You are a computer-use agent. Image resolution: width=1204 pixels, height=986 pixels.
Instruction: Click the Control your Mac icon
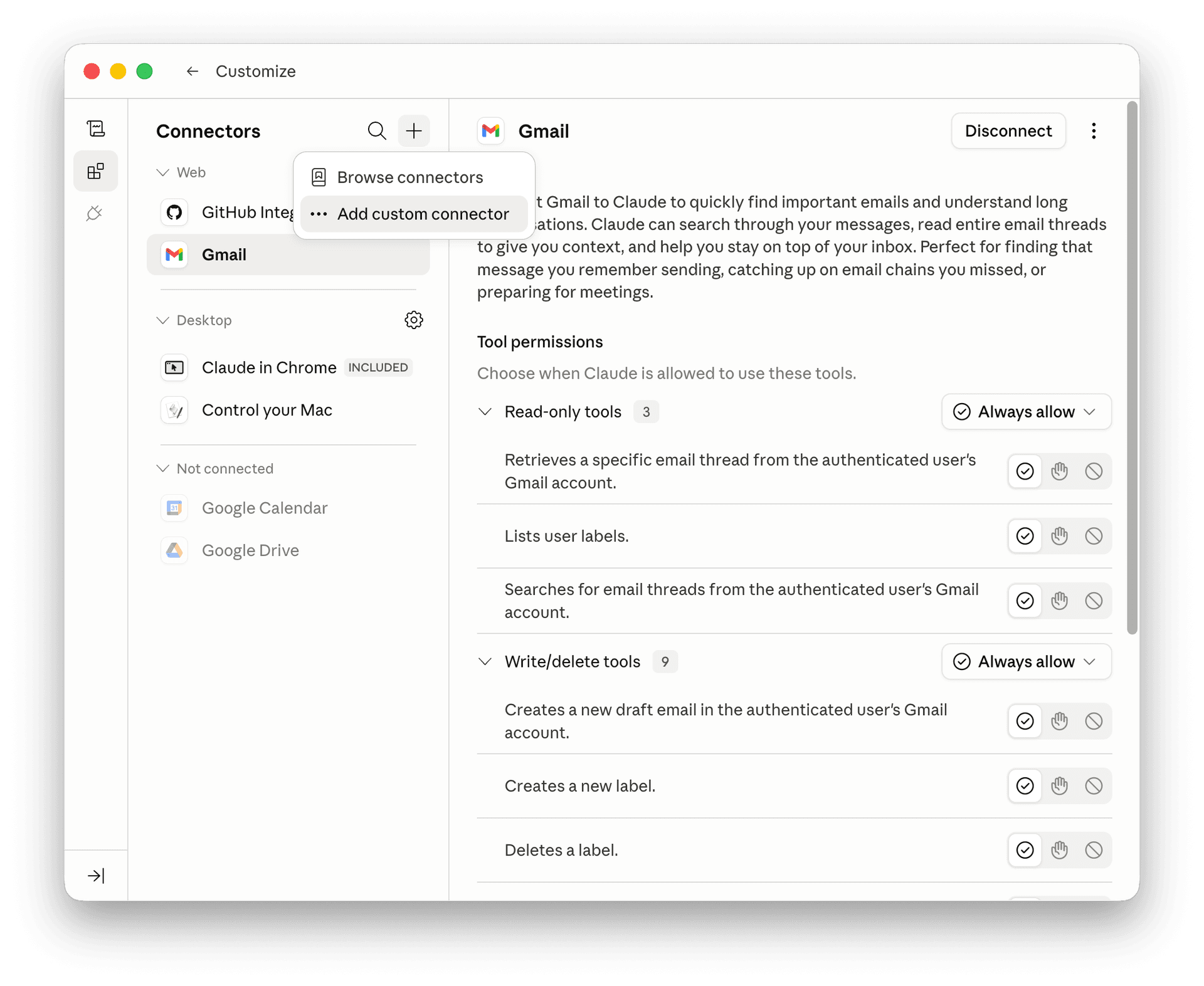click(x=174, y=410)
